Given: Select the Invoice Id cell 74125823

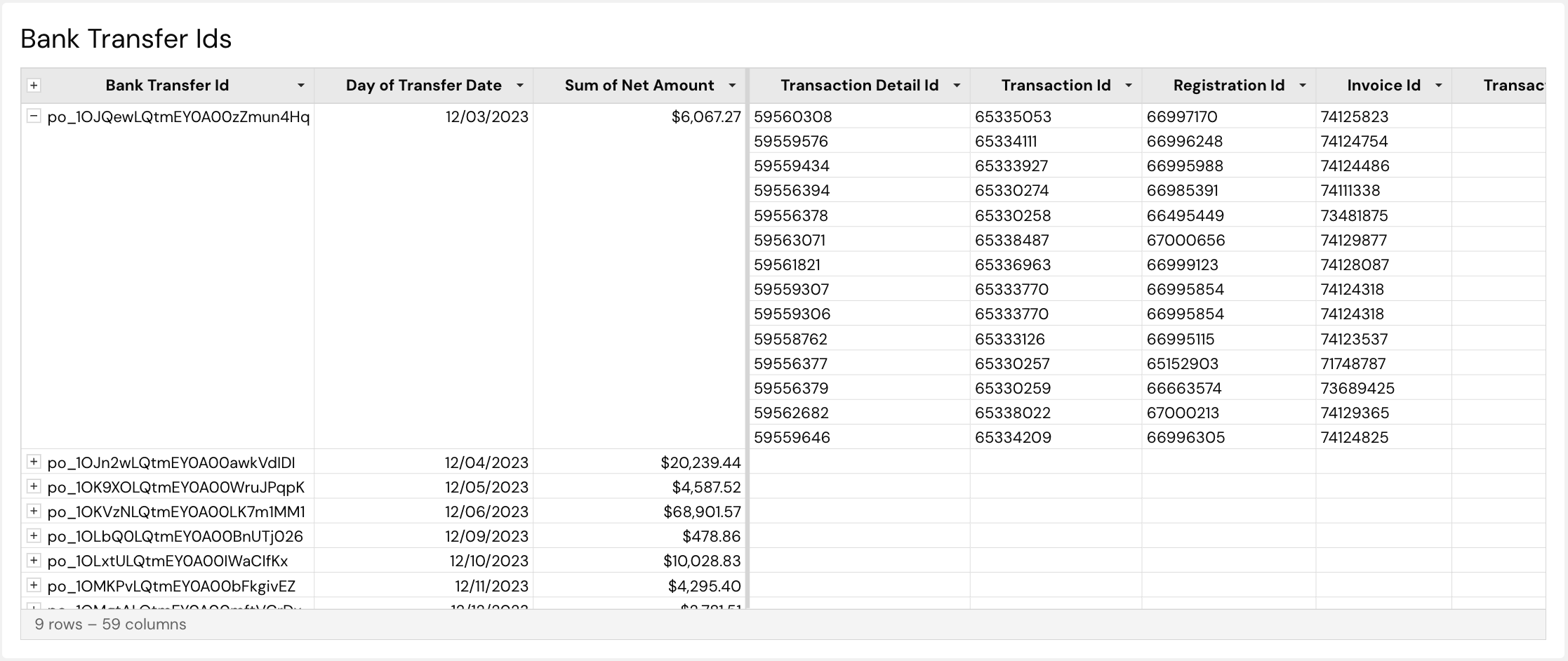Looking at the screenshot, I should click(x=1355, y=116).
